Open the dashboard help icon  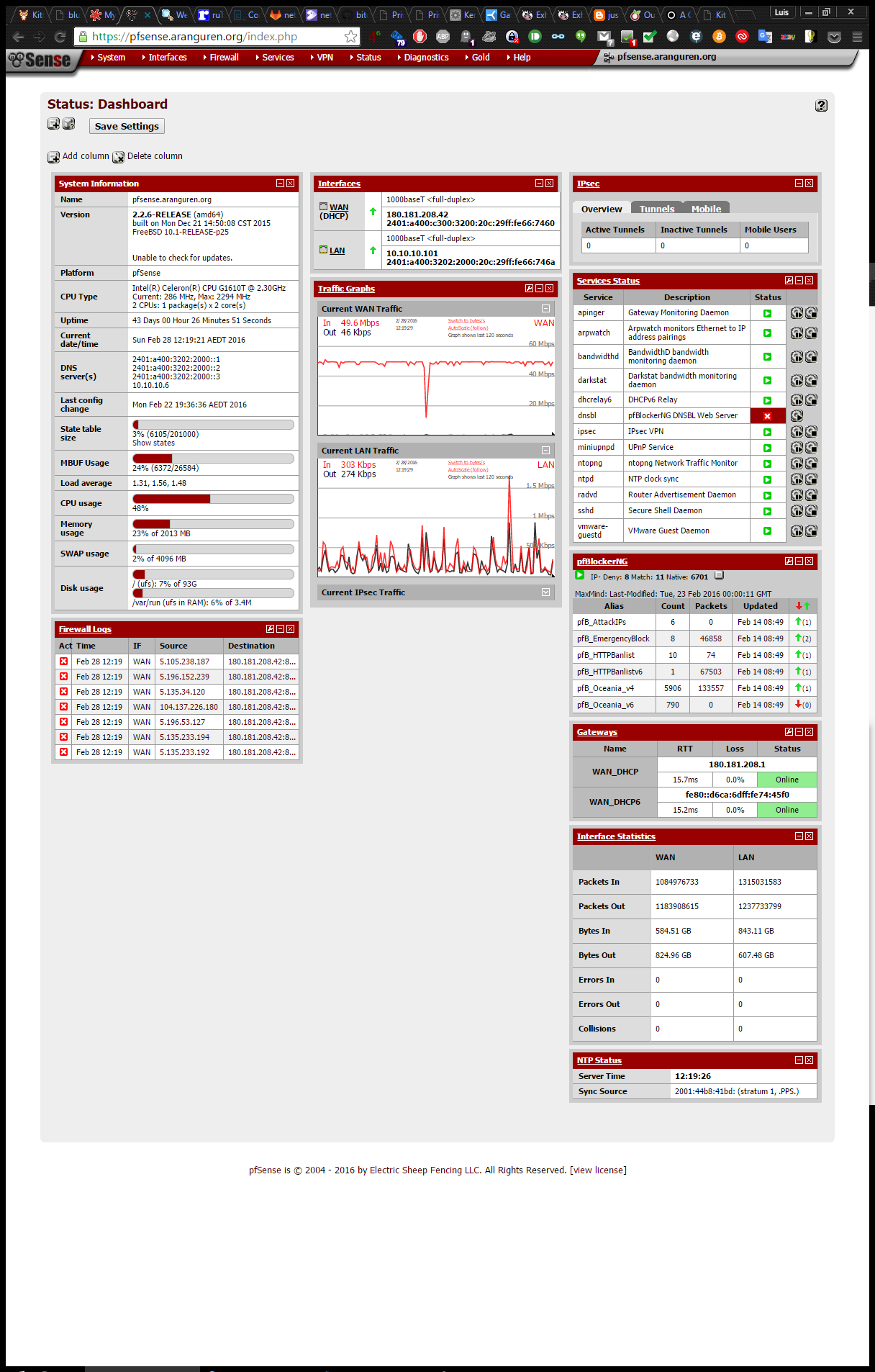click(821, 106)
